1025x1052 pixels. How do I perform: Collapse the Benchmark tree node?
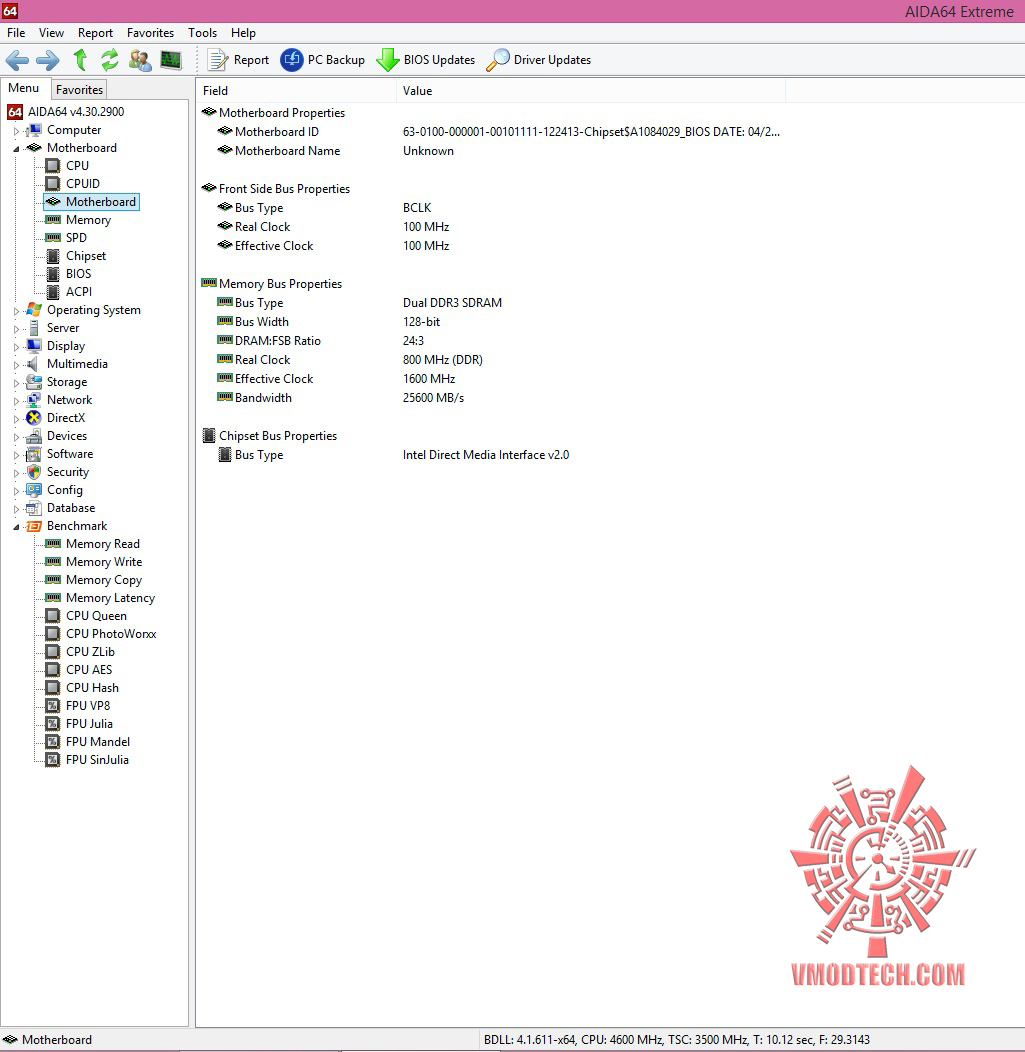(16, 527)
